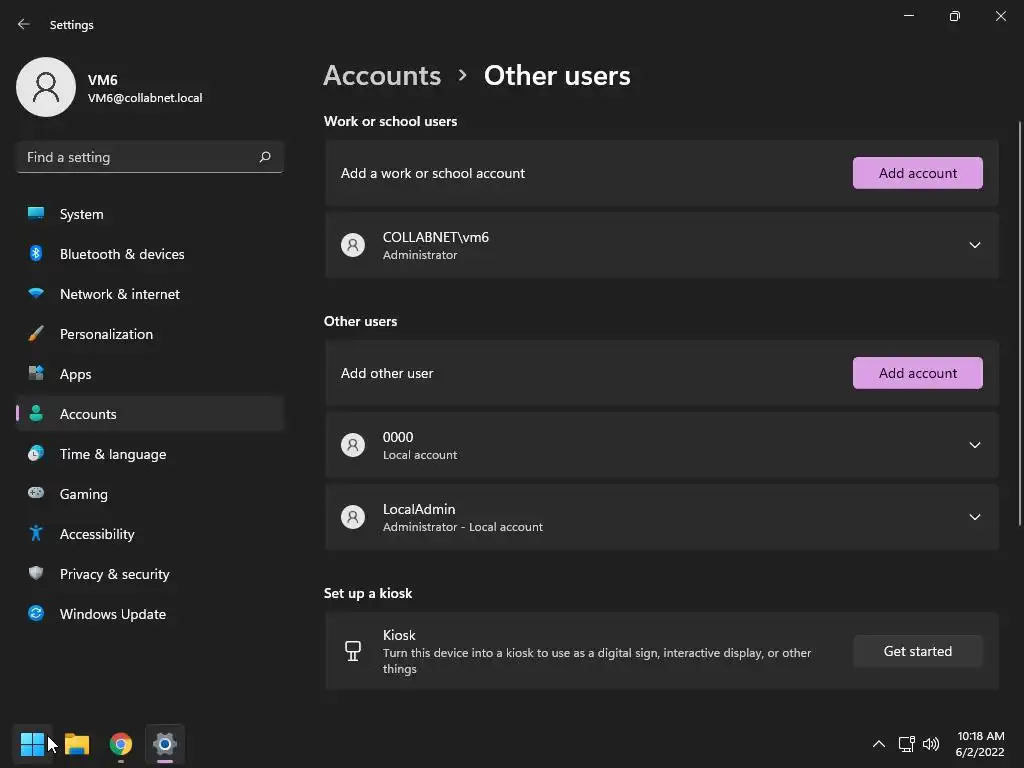The width and height of the screenshot is (1024, 768).
Task: Show hidden icons in system tray
Action: click(879, 744)
